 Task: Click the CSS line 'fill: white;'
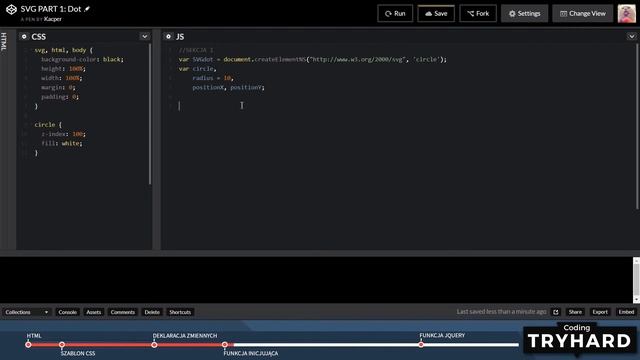(62, 143)
